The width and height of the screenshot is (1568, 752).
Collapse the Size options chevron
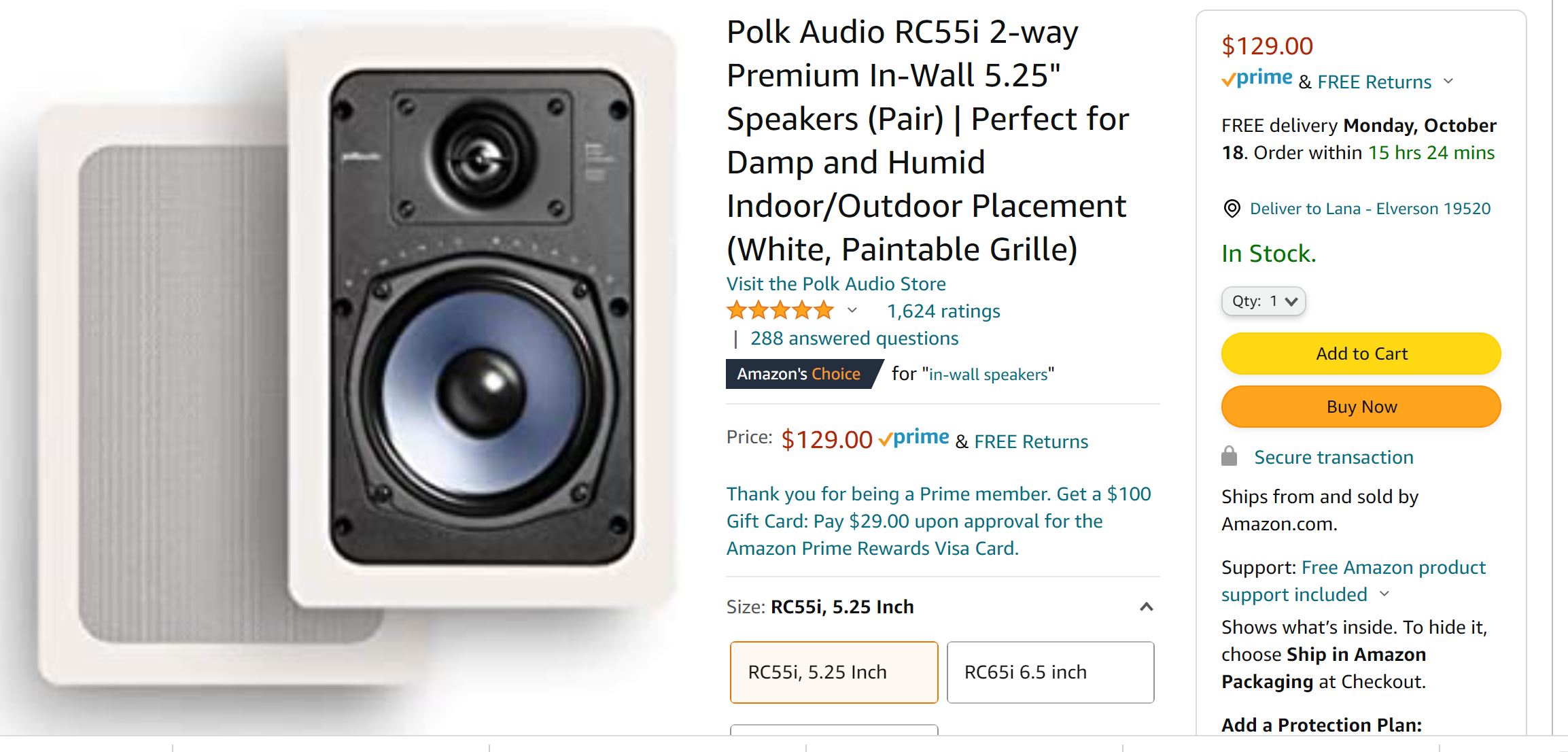1146,606
